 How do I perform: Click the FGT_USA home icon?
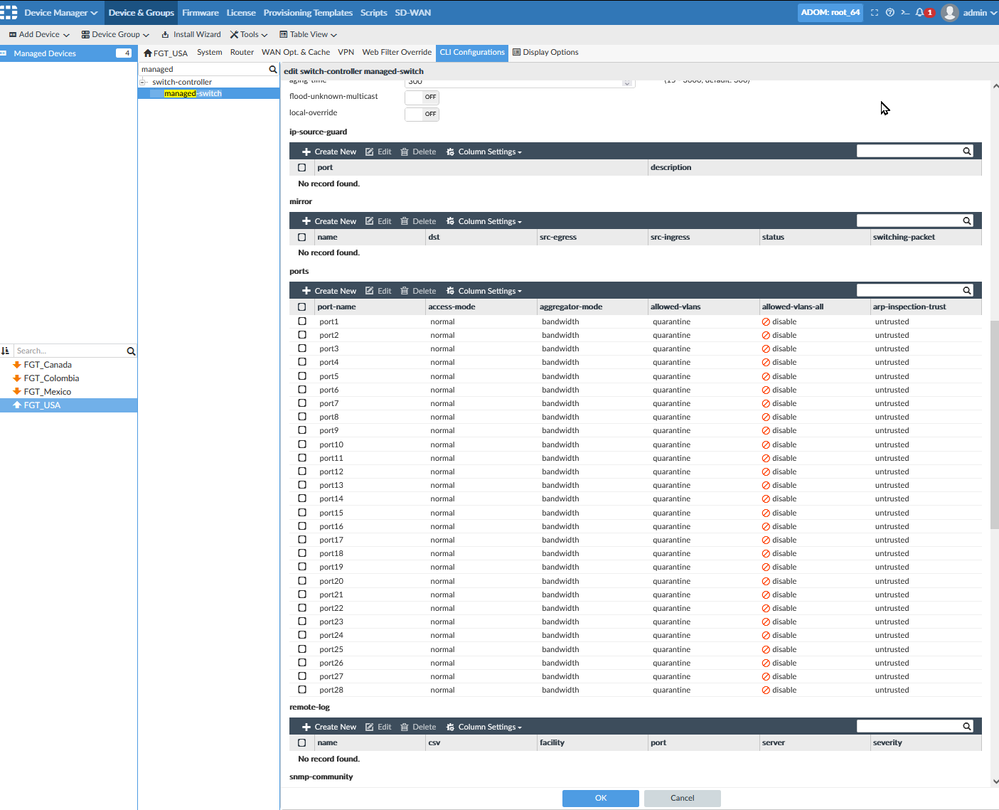(148, 53)
